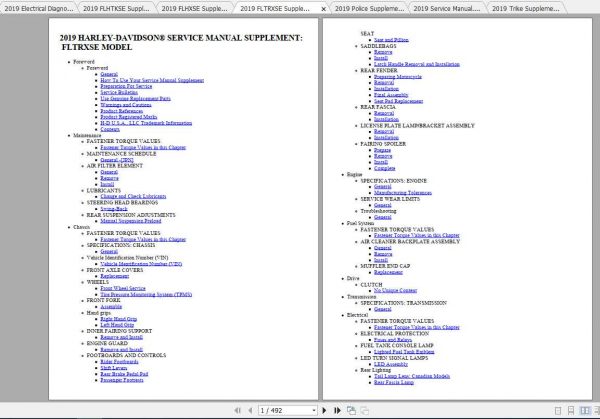The height and width of the screenshot is (419, 600).
Task: Switch to single page layout
Action: [x=558, y=411]
